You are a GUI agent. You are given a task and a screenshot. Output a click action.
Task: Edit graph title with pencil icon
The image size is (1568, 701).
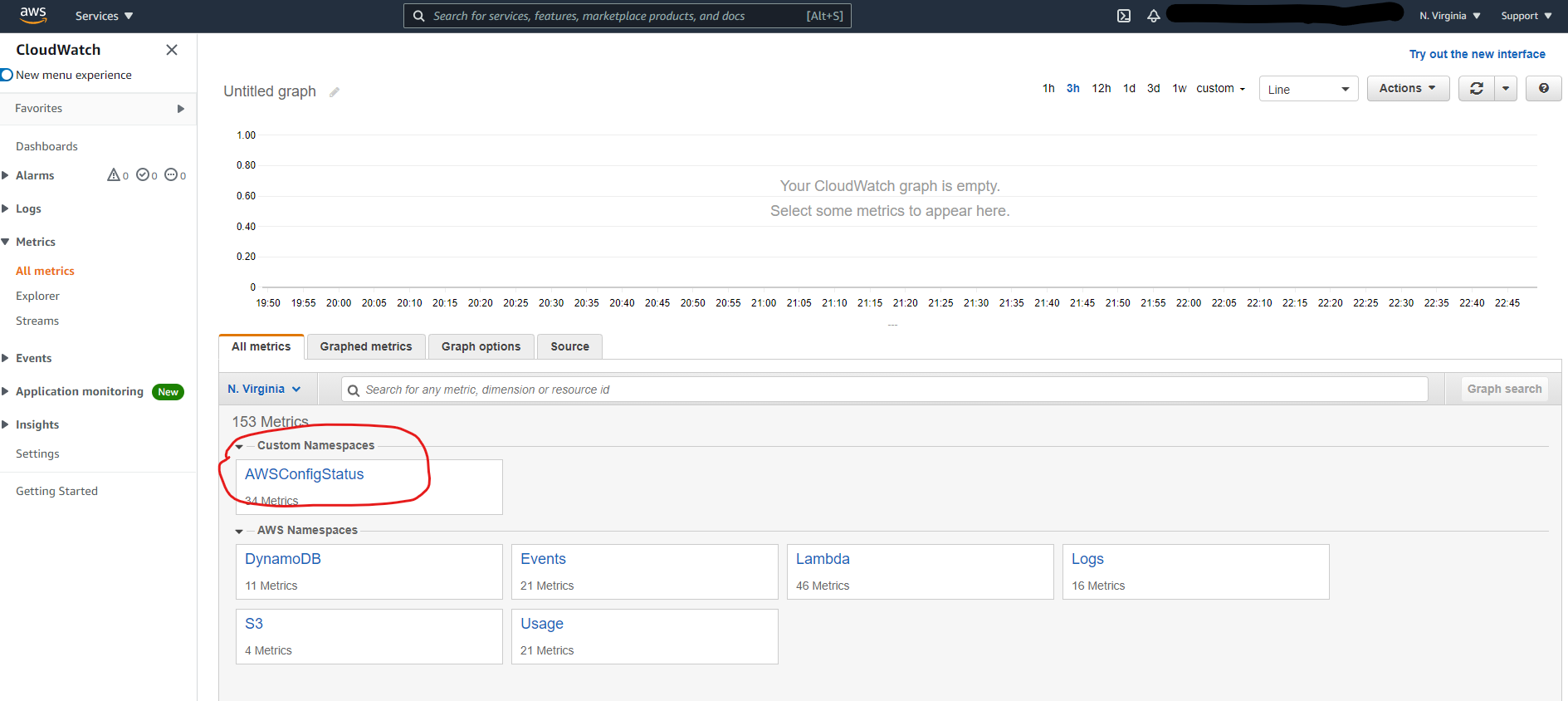click(335, 92)
